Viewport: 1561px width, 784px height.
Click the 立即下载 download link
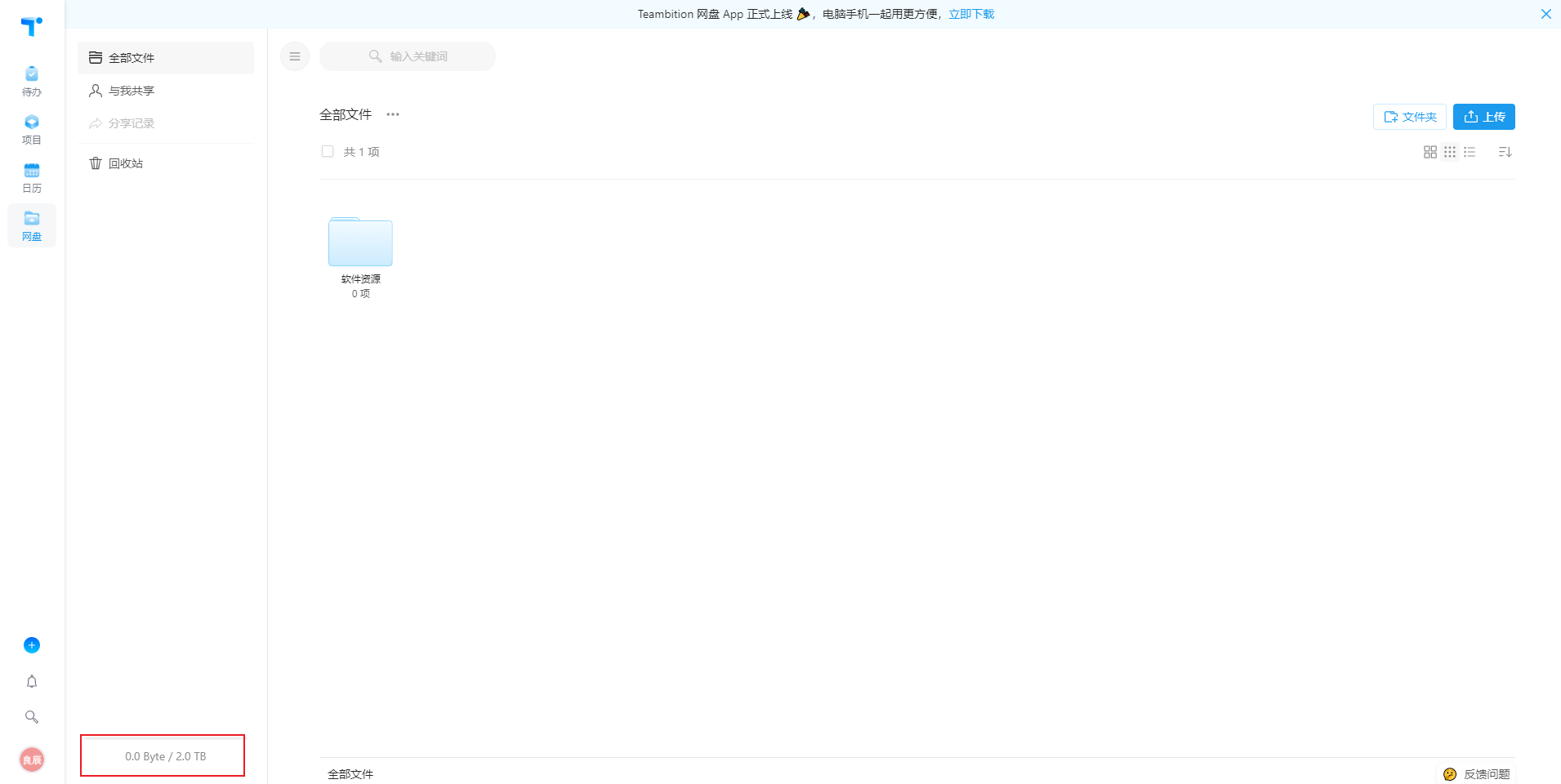click(x=971, y=14)
